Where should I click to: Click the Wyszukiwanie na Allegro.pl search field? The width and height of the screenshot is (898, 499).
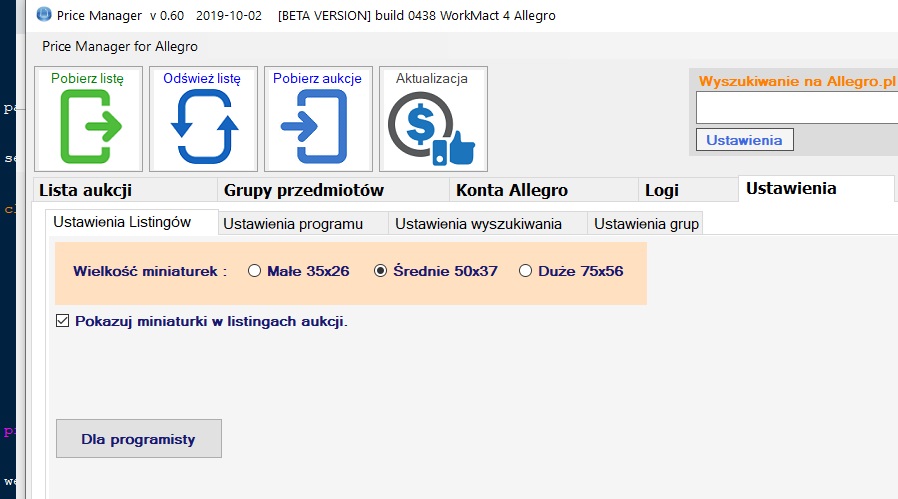pyautogui.click(x=797, y=107)
